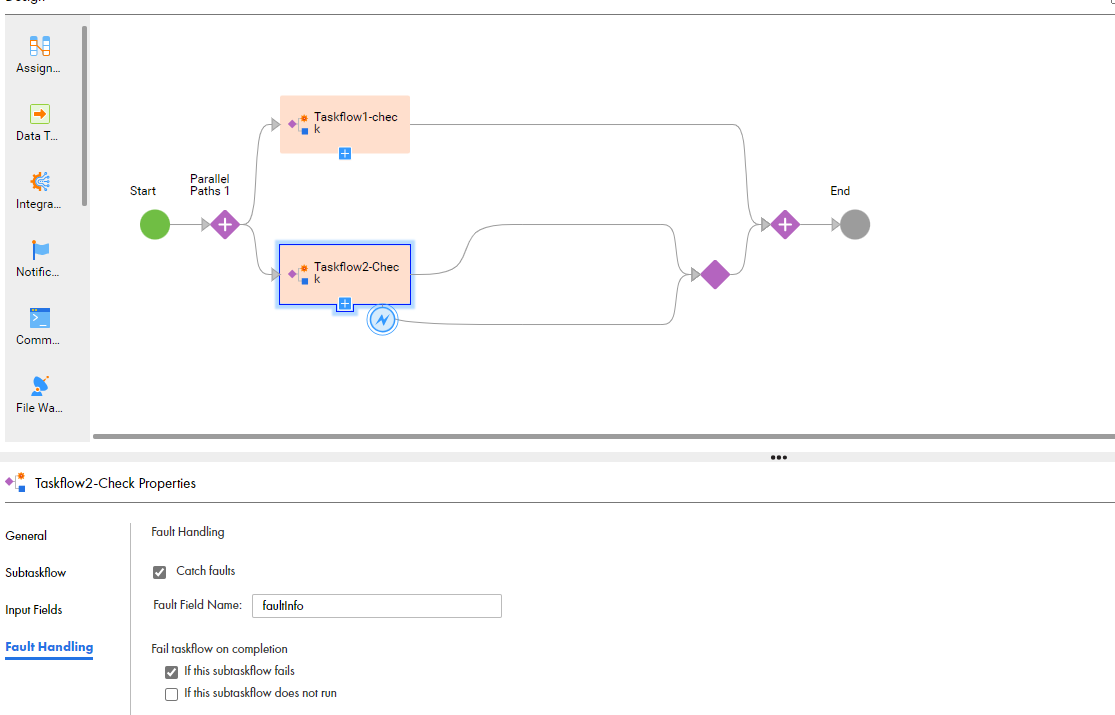Click the 'Fault Handling' section heading
This screenshot has width=1115, height=715.
point(188,531)
